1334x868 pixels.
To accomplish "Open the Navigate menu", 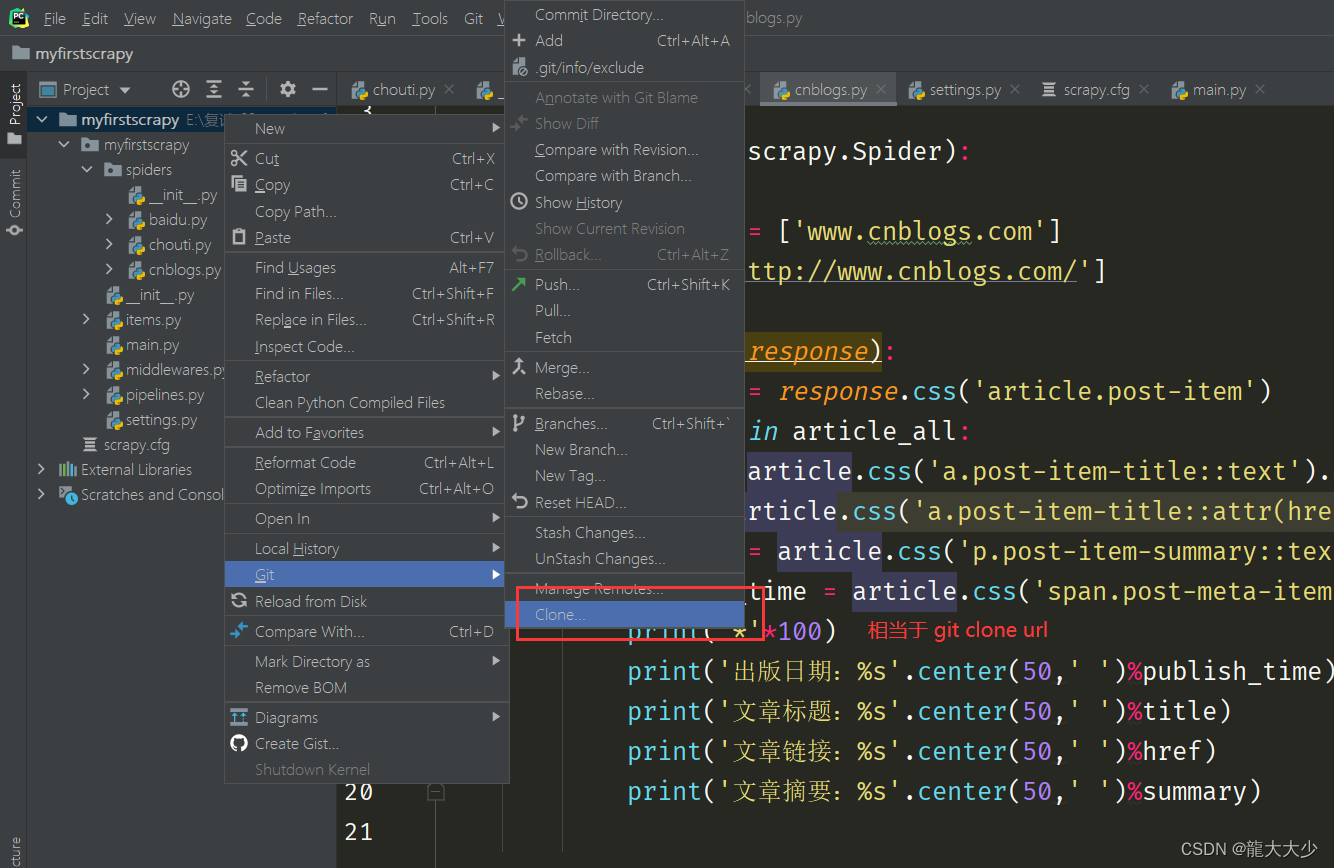I will 202,18.
